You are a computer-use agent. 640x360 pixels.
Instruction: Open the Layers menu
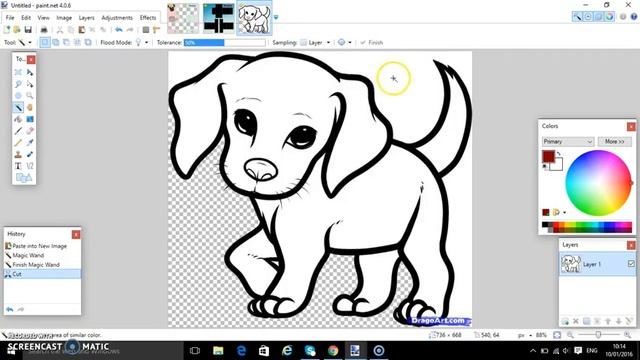[86, 18]
